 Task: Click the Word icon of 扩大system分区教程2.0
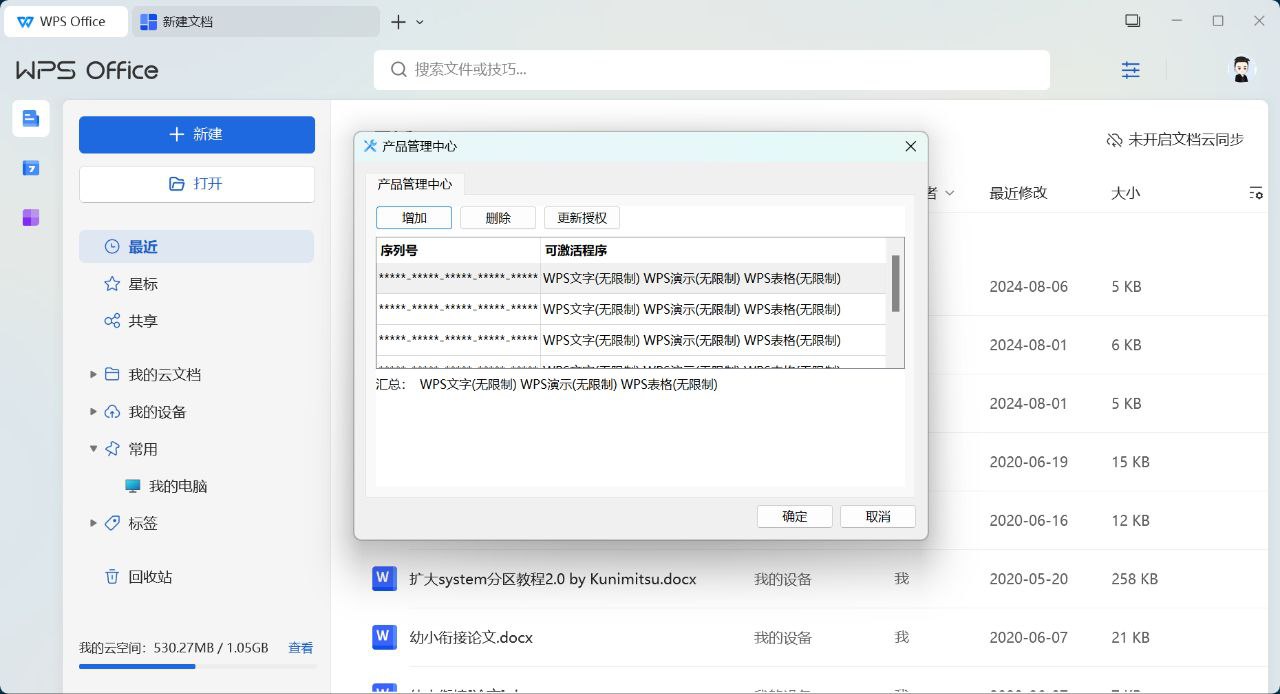coord(384,578)
